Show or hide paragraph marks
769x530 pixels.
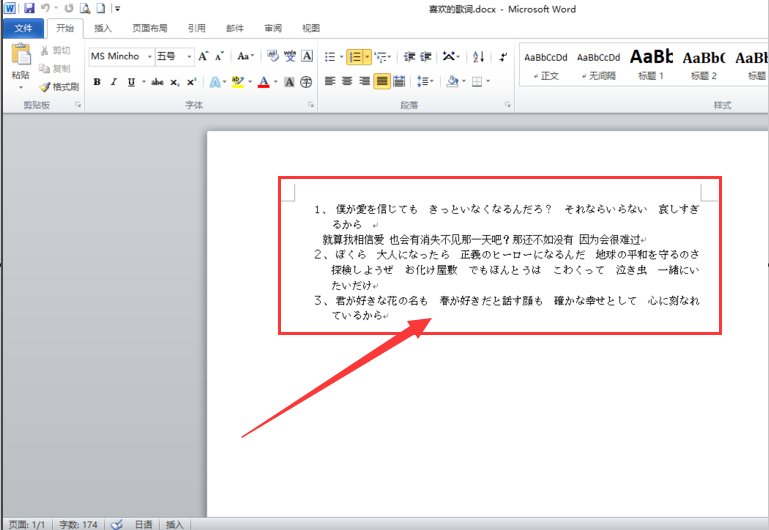click(x=503, y=57)
